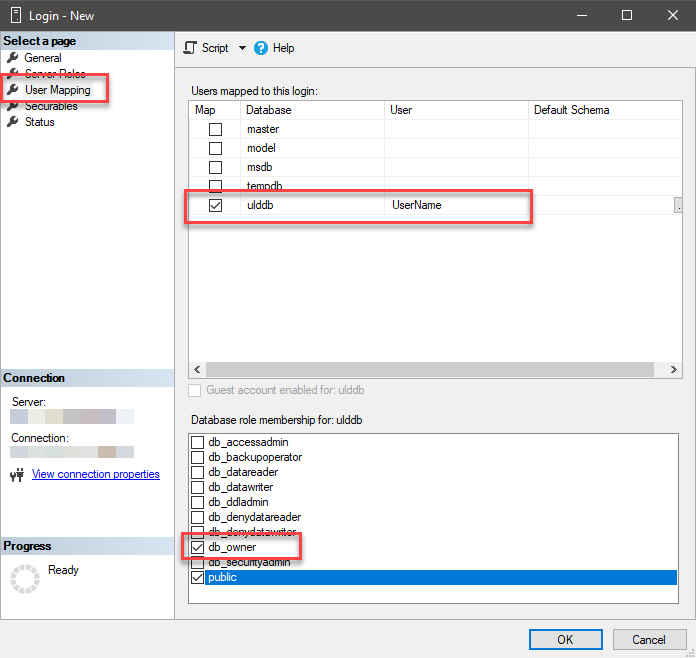This screenshot has width=696, height=658.
Task: Click the Map column header
Action: (215, 110)
